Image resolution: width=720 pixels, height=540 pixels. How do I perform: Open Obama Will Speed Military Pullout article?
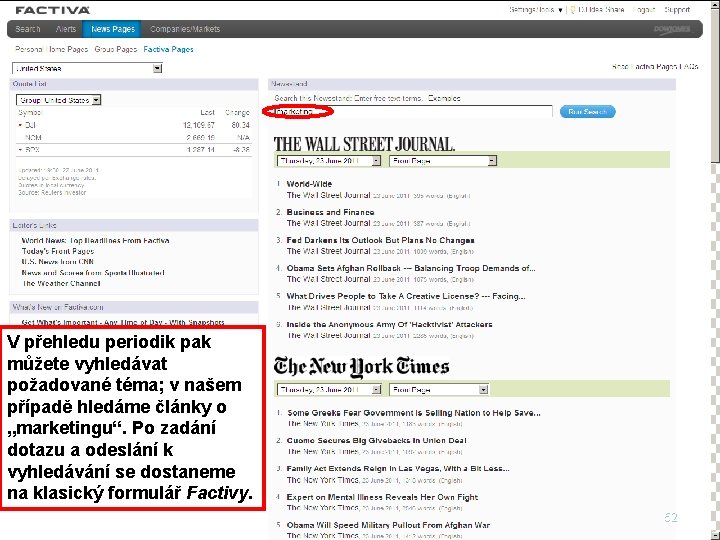pos(388,525)
